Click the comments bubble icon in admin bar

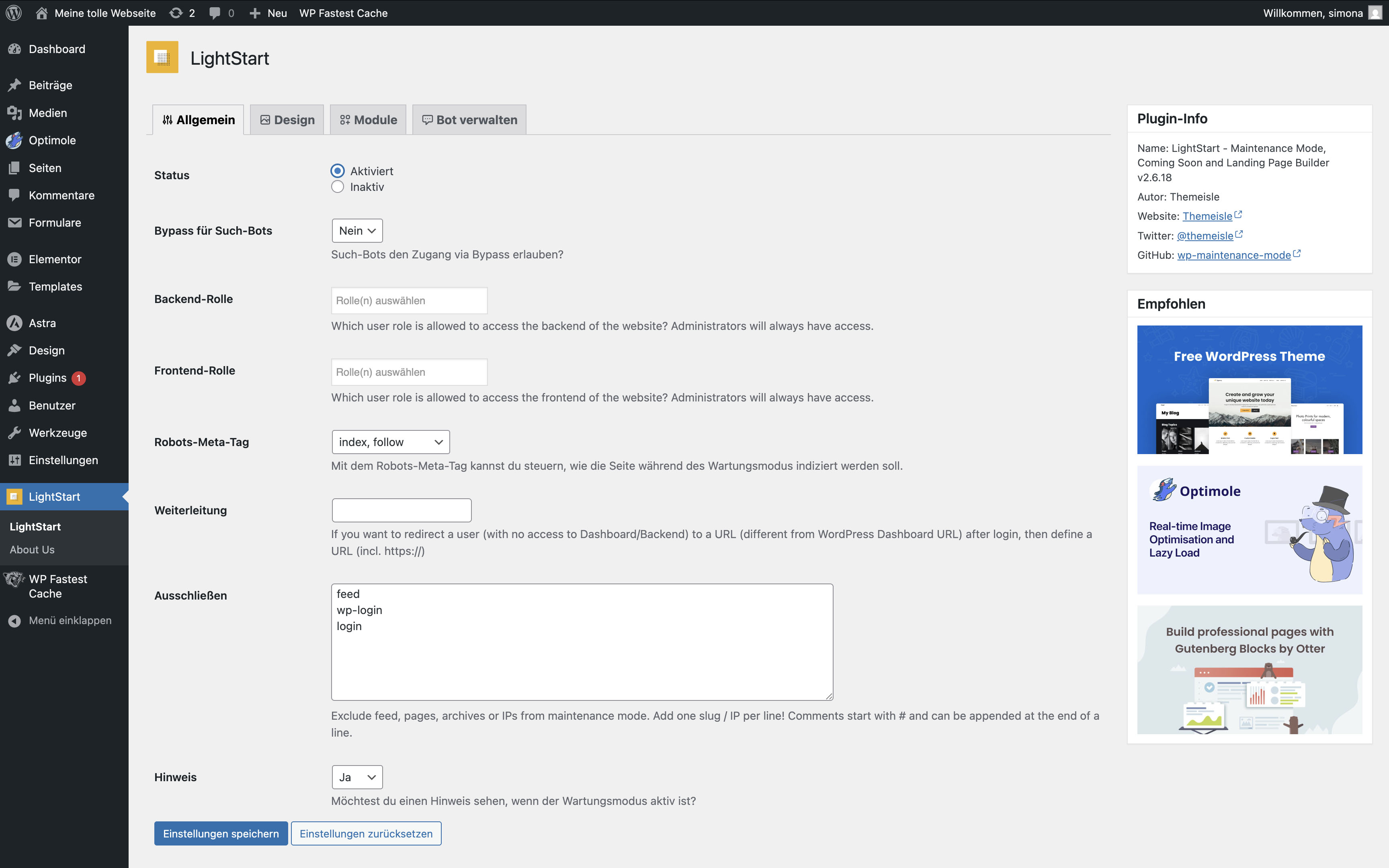click(x=215, y=12)
